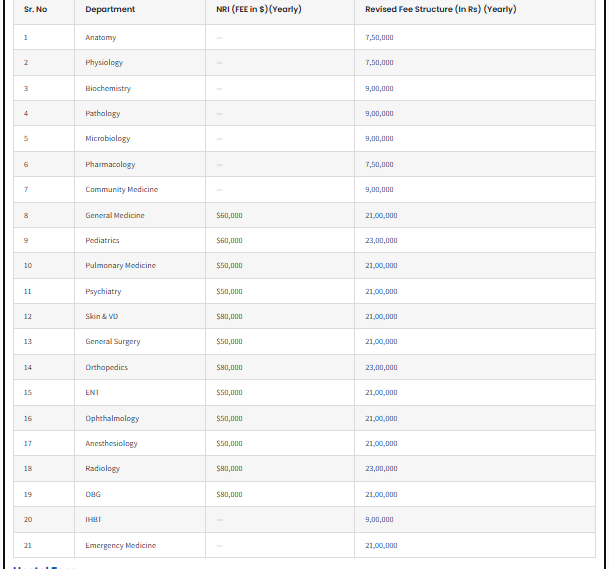Viewport: 609px width, 569px height.
Task: Select the Pulmonary Medicine department cell
Action: click(121, 265)
